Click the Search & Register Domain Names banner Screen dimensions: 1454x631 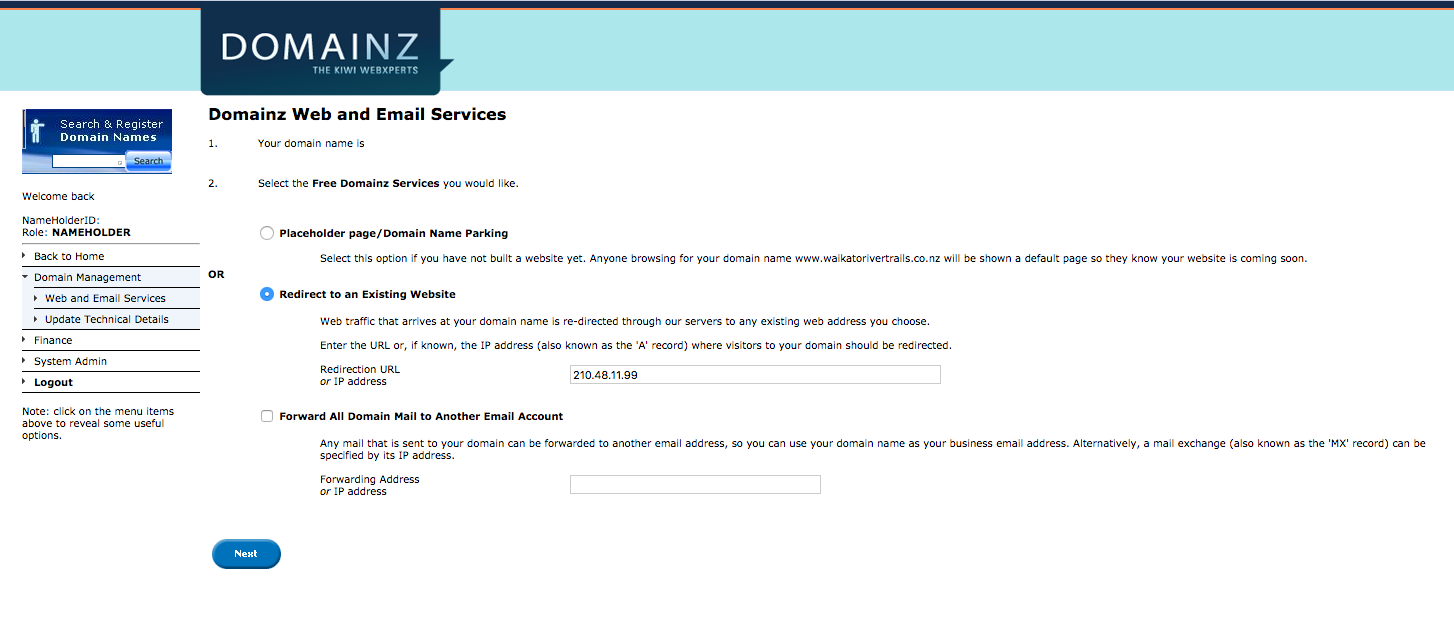pyautogui.click(x=110, y=130)
